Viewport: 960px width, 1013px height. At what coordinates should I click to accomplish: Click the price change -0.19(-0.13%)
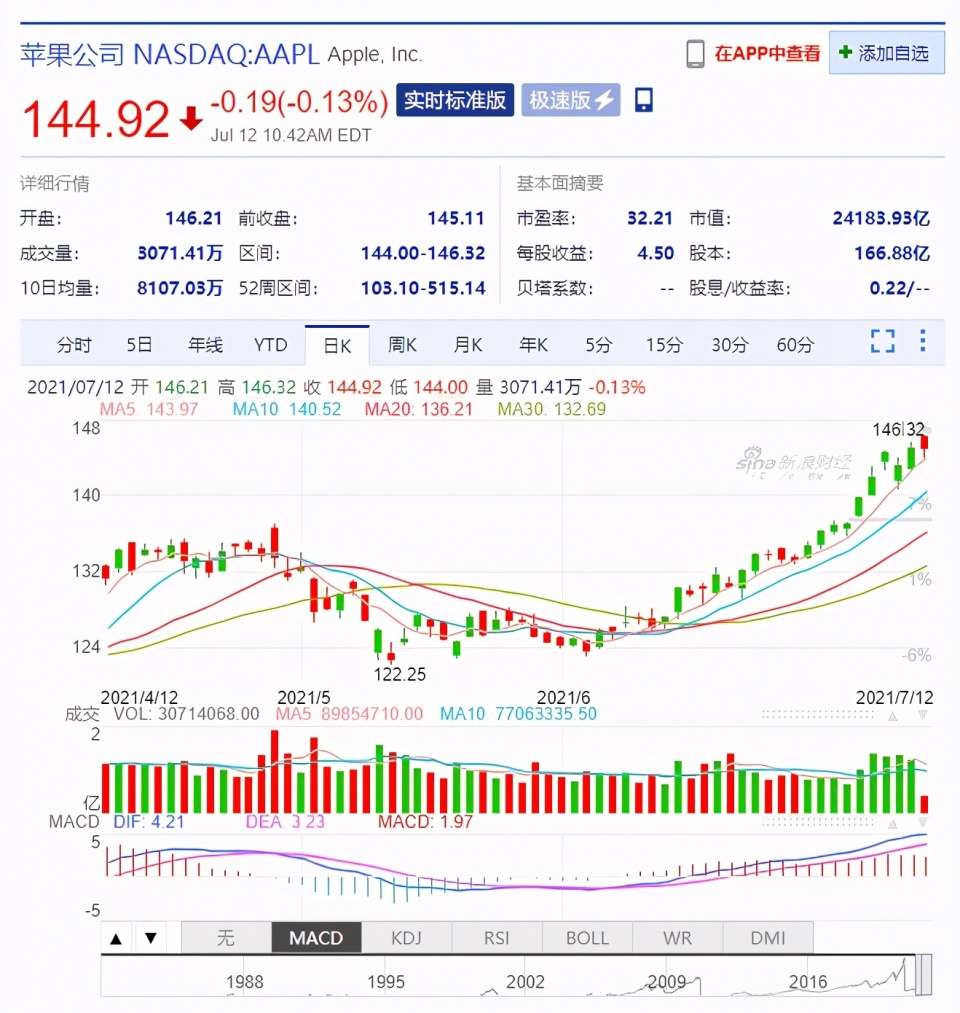tap(300, 102)
